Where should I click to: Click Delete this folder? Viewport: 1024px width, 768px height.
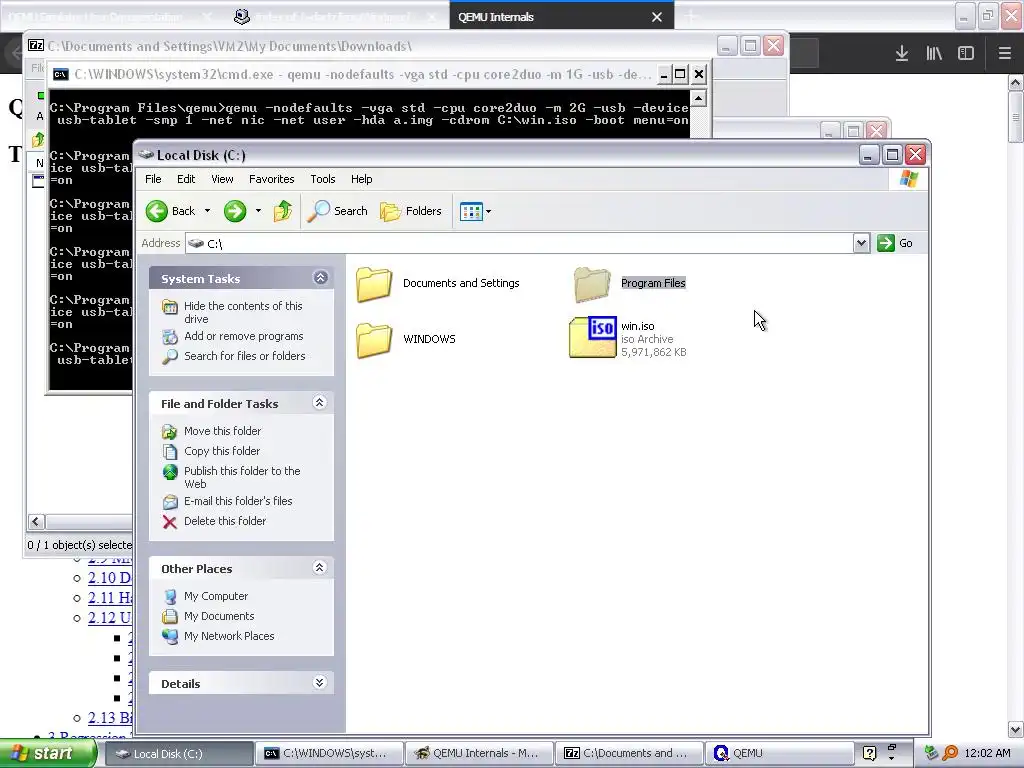(x=225, y=521)
